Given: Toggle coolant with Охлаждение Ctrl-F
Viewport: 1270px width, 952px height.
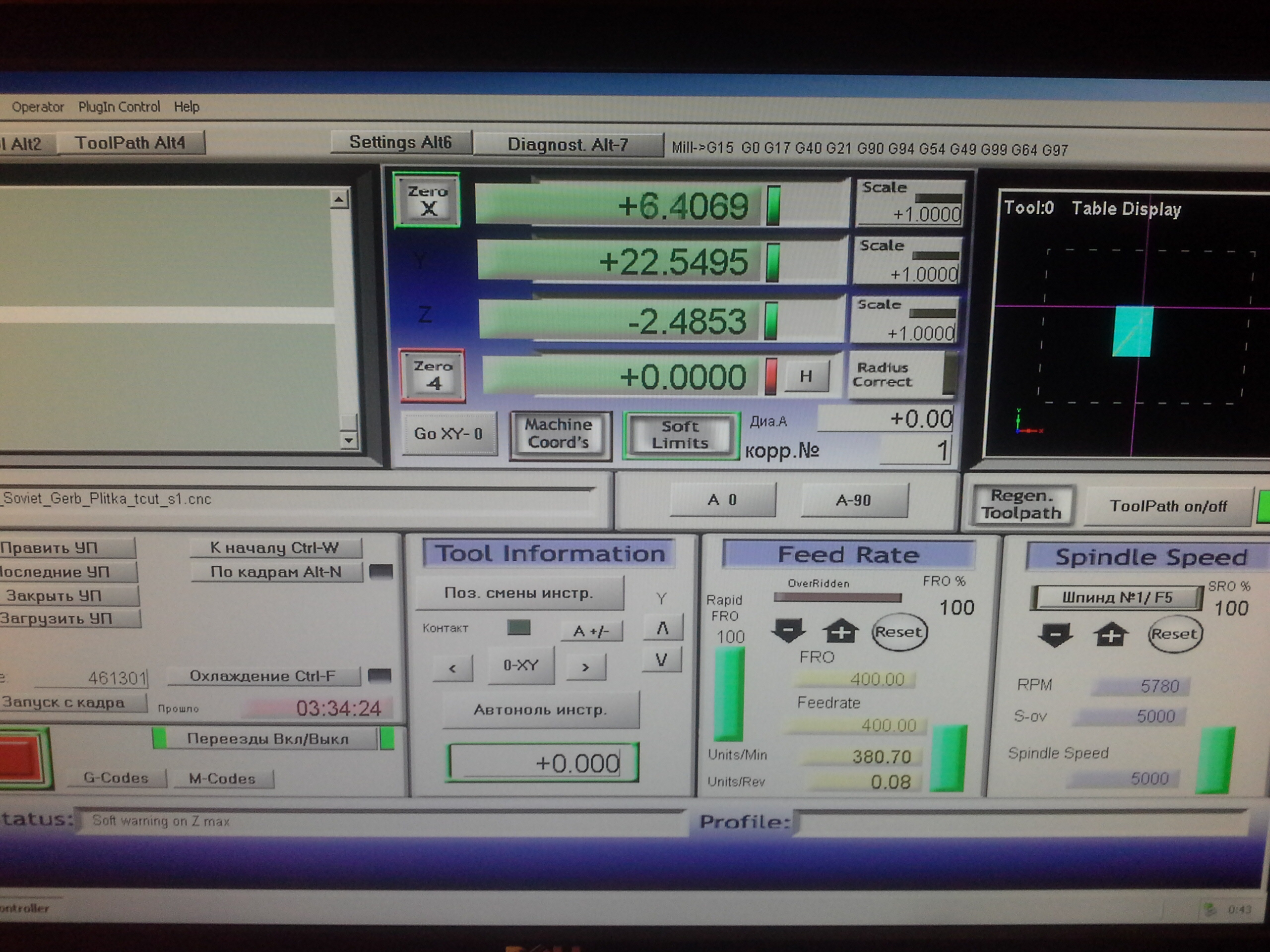Looking at the screenshot, I should [x=263, y=676].
